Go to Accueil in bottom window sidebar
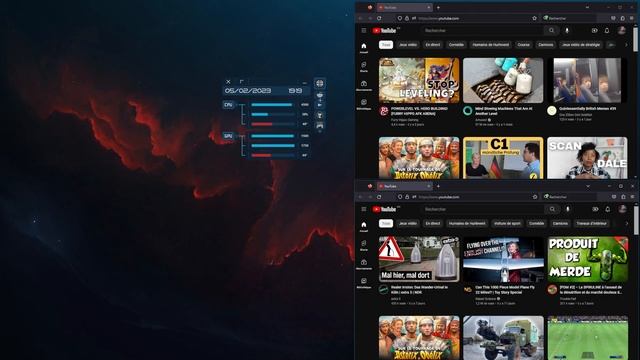The height and width of the screenshot is (360, 640). (364, 227)
